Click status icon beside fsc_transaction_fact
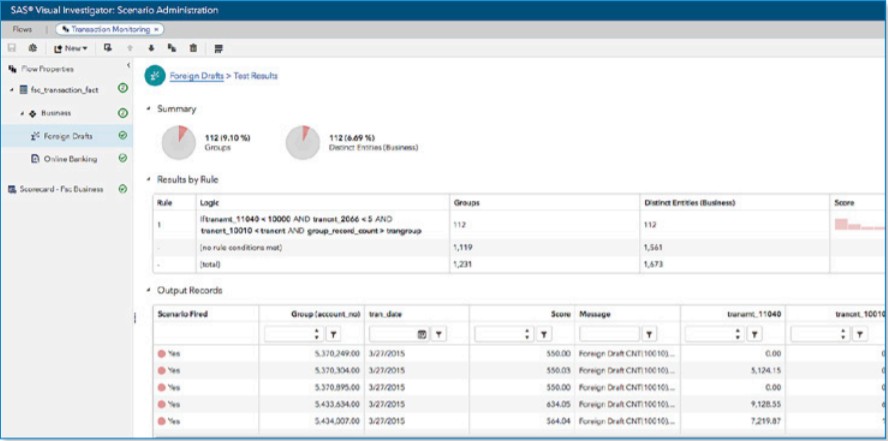 tap(123, 88)
